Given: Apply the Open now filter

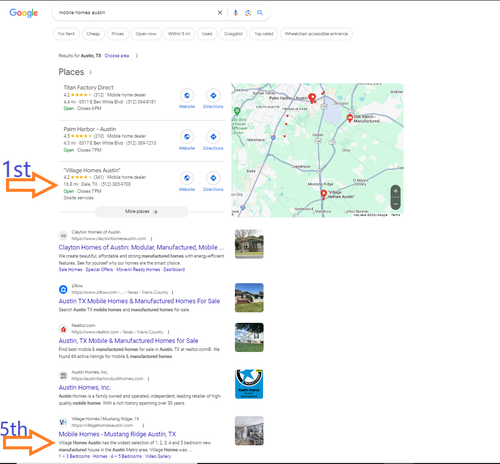Looking at the screenshot, I should [x=146, y=34].
